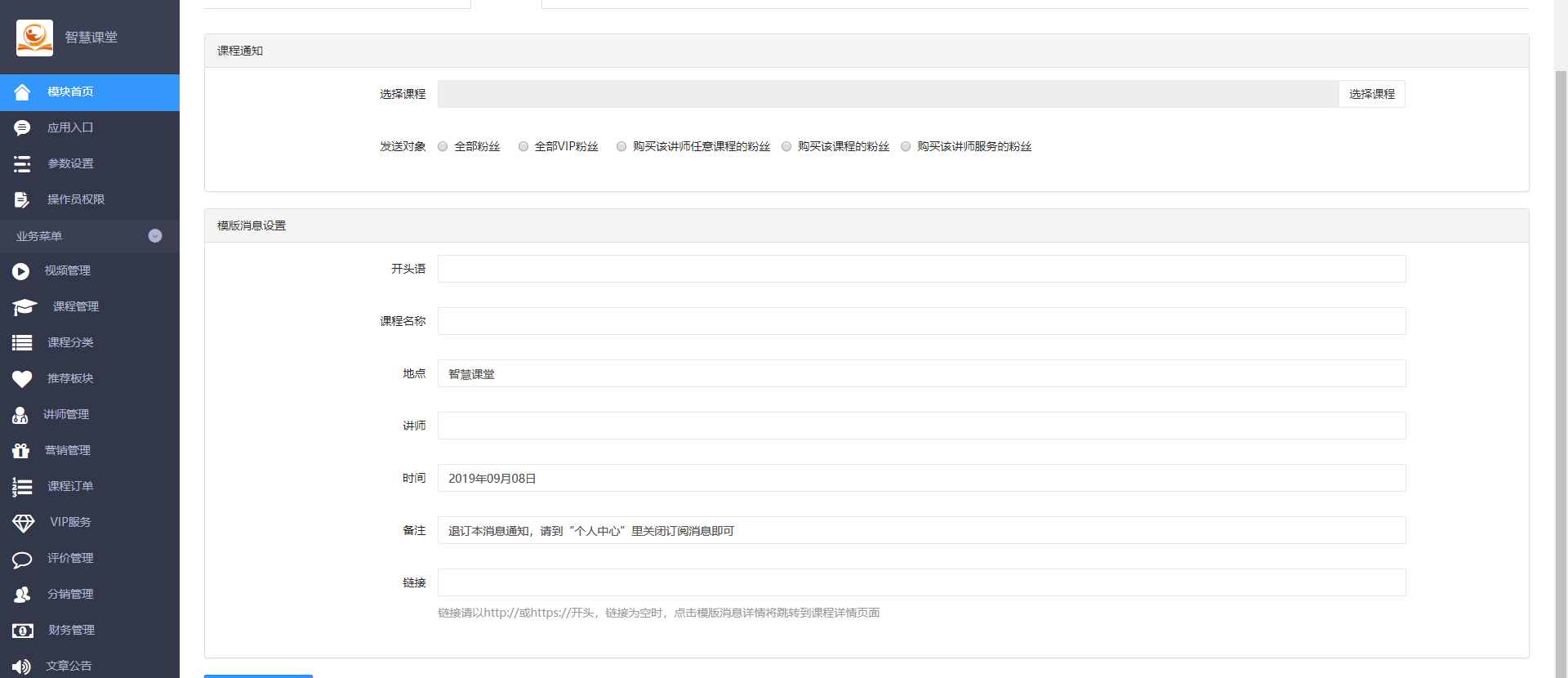The width and height of the screenshot is (1568, 678).
Task: Click the 模版消息设置 panel heading
Action: 866,225
